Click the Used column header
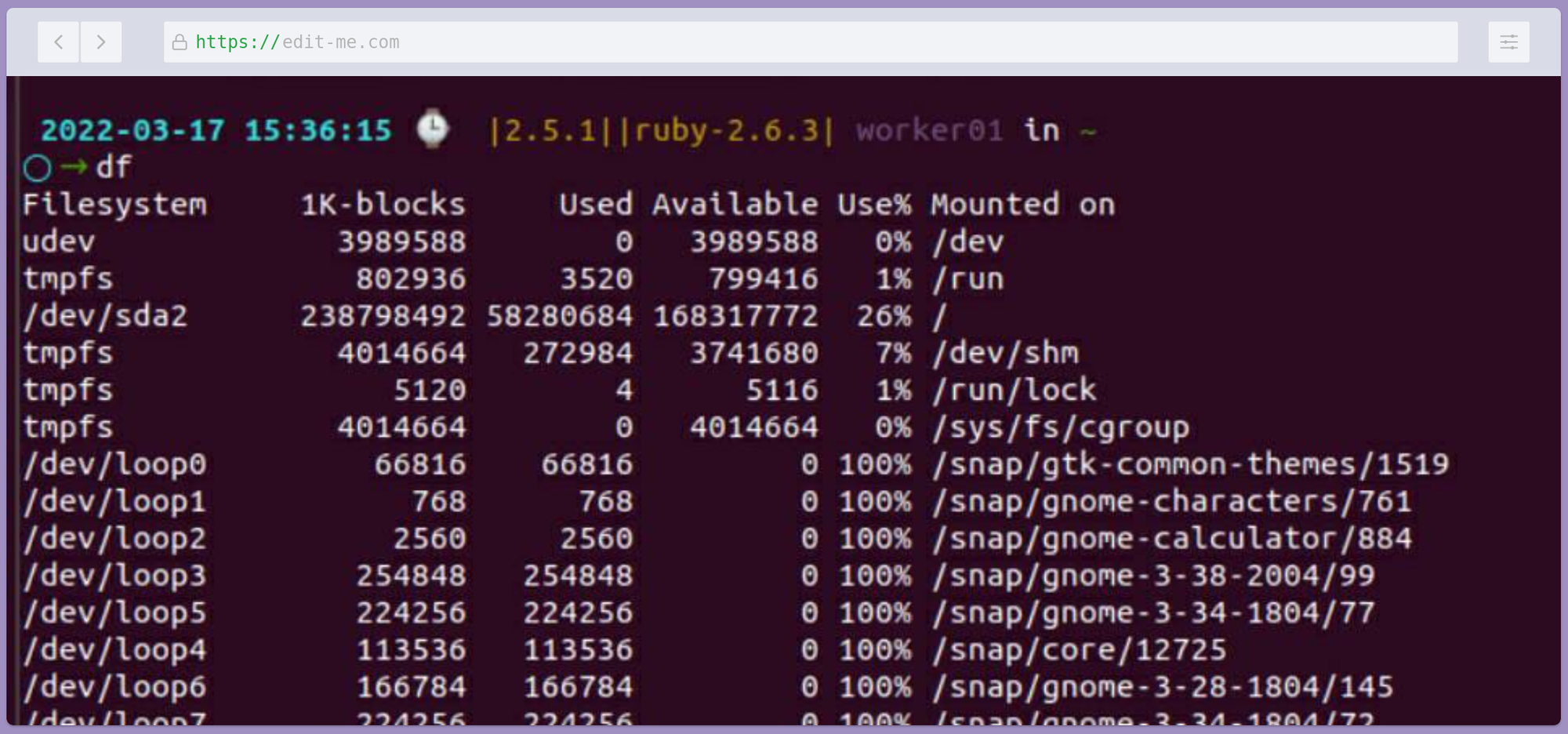1568x734 pixels. coord(596,205)
